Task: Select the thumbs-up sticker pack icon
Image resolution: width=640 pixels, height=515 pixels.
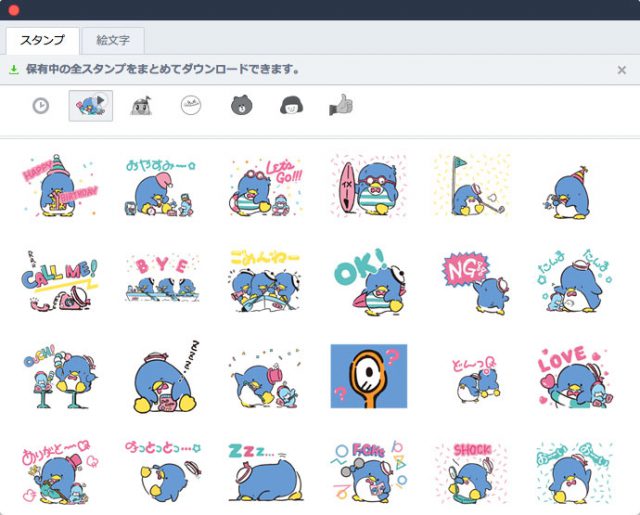Action: [341, 105]
